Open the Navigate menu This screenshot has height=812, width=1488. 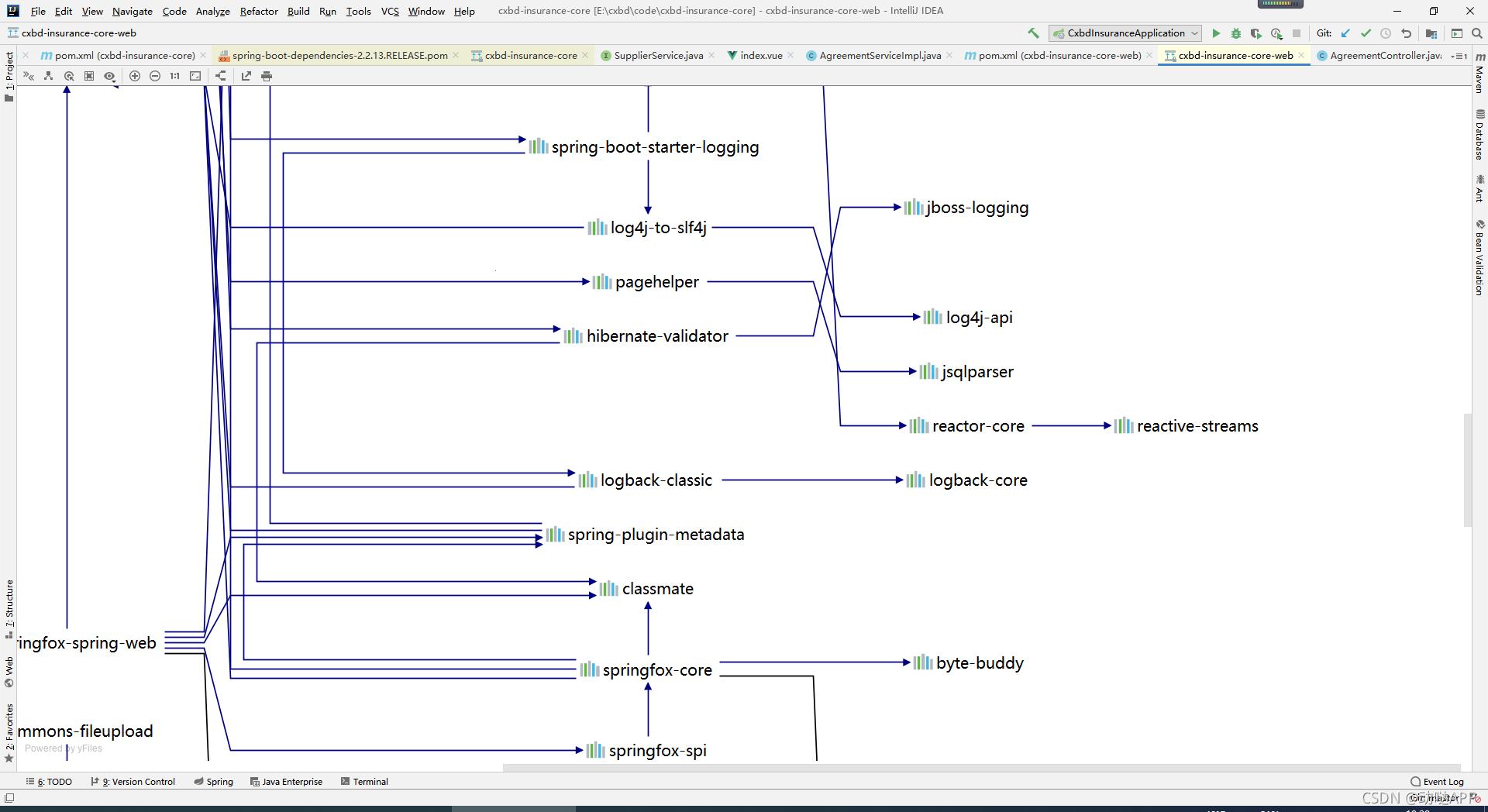tap(133, 11)
